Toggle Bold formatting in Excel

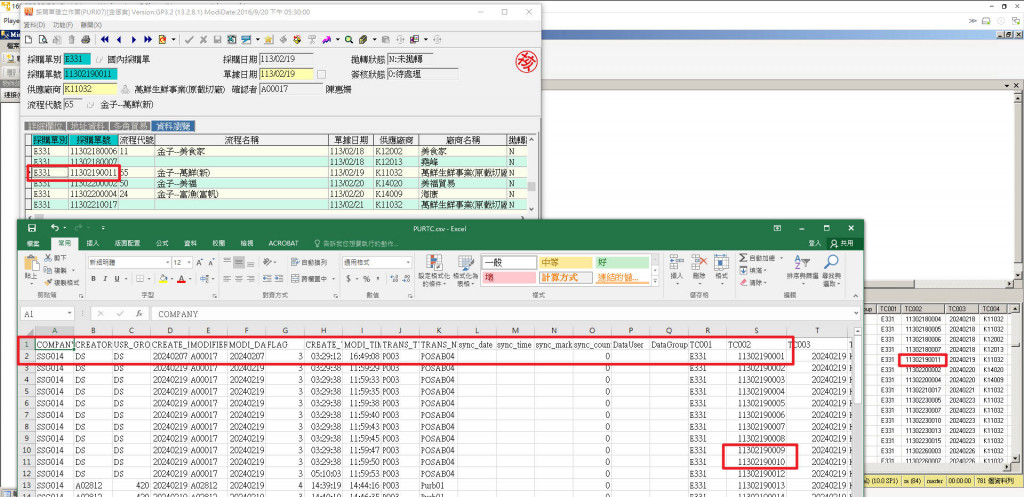[93, 279]
